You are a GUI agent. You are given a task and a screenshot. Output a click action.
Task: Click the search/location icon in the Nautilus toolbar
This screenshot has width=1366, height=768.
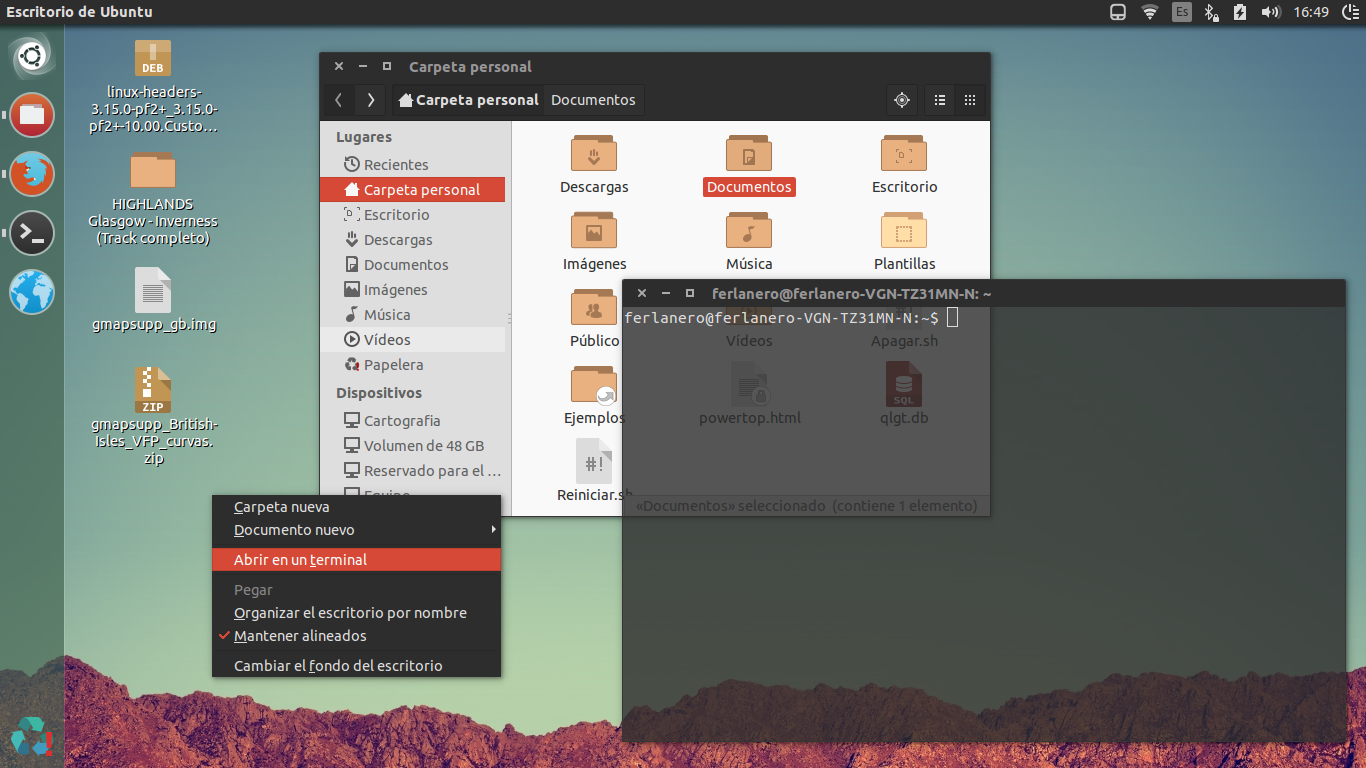tap(901, 100)
